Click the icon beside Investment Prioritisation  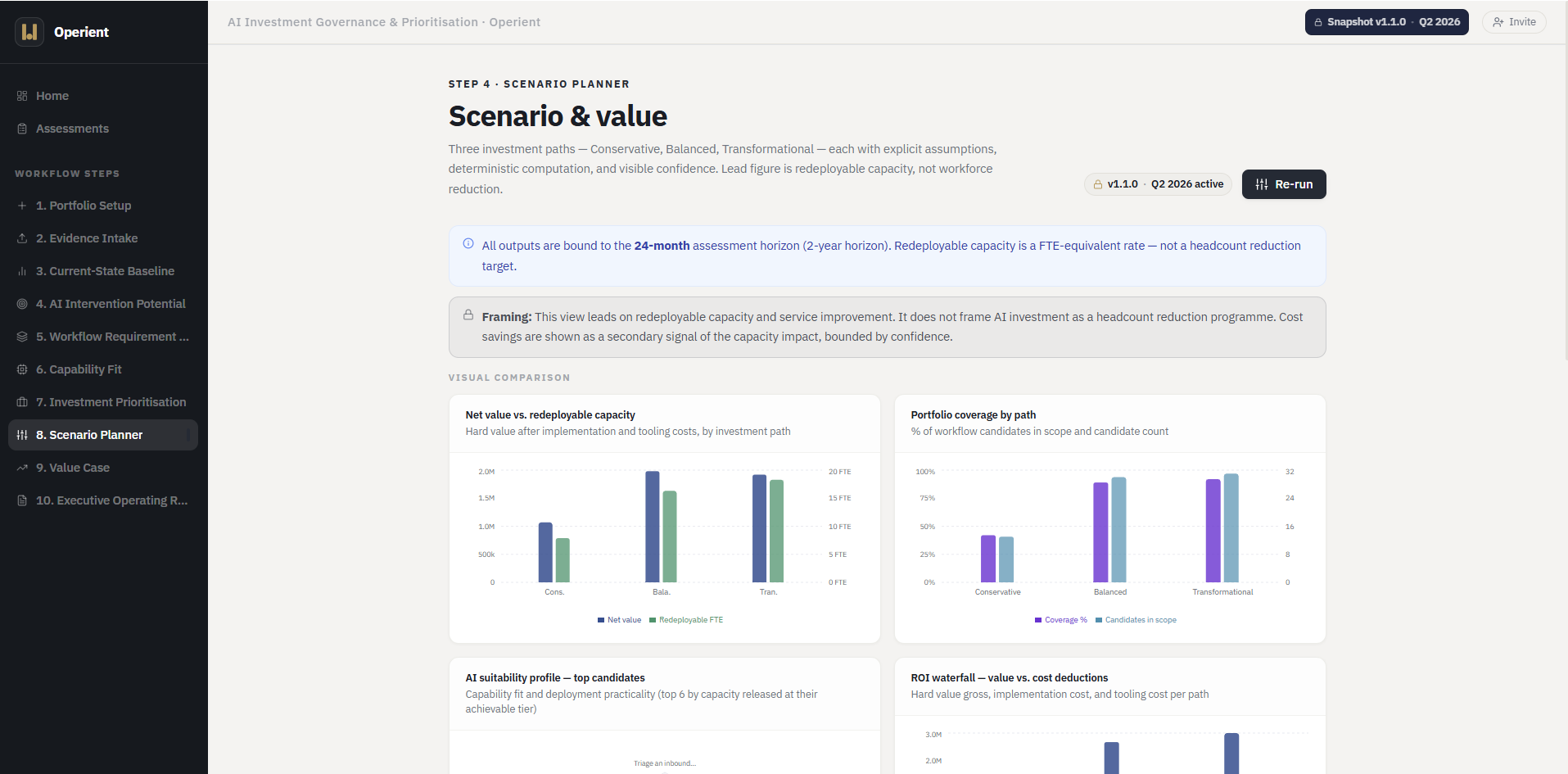[22, 402]
